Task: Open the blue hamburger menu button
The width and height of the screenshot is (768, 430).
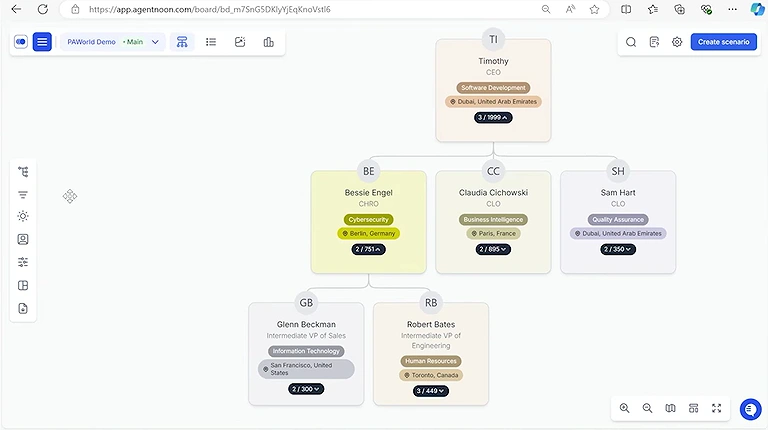Action: click(42, 42)
